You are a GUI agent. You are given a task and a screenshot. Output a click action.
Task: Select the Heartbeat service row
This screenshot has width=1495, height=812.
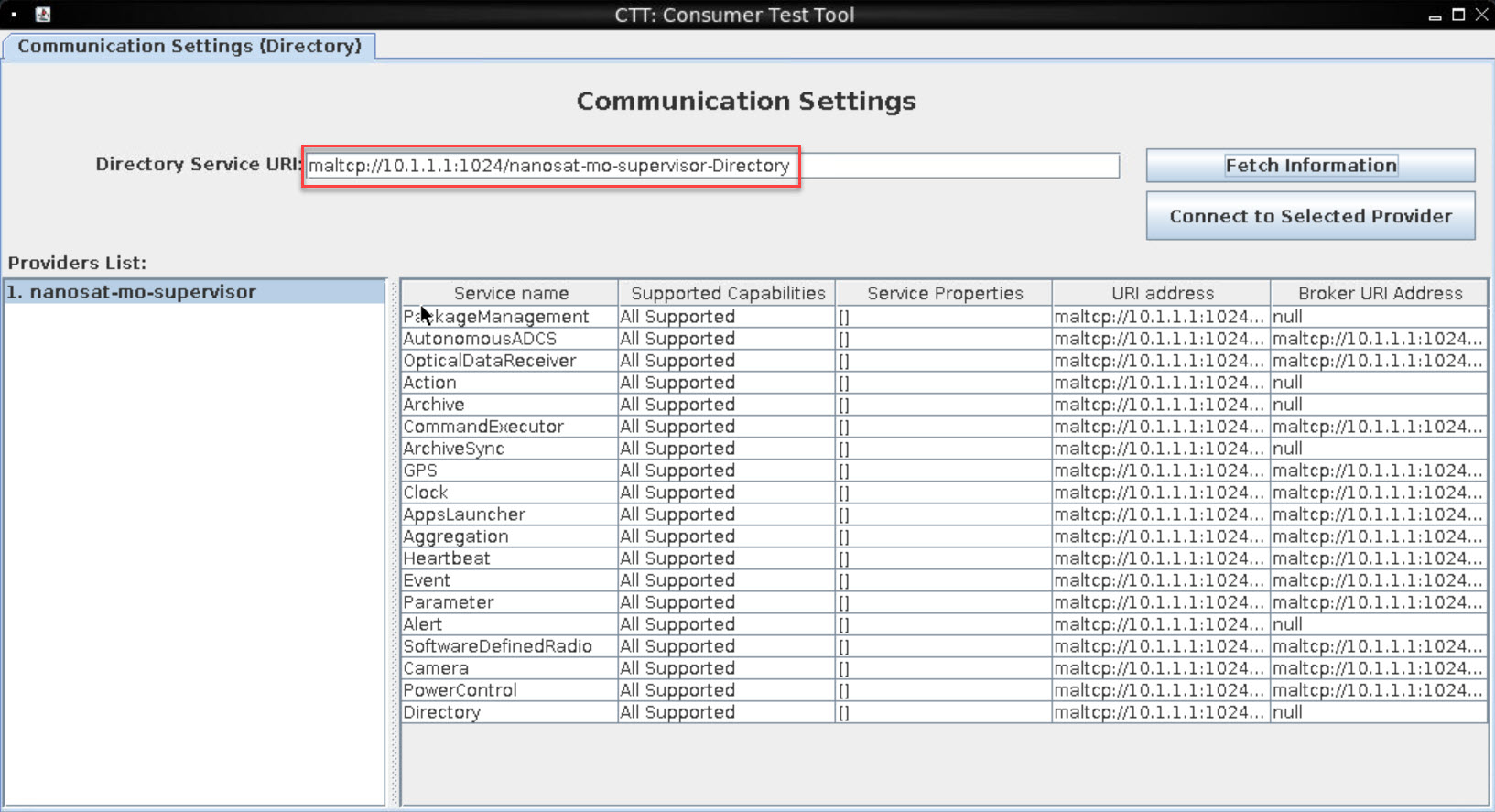[944, 558]
